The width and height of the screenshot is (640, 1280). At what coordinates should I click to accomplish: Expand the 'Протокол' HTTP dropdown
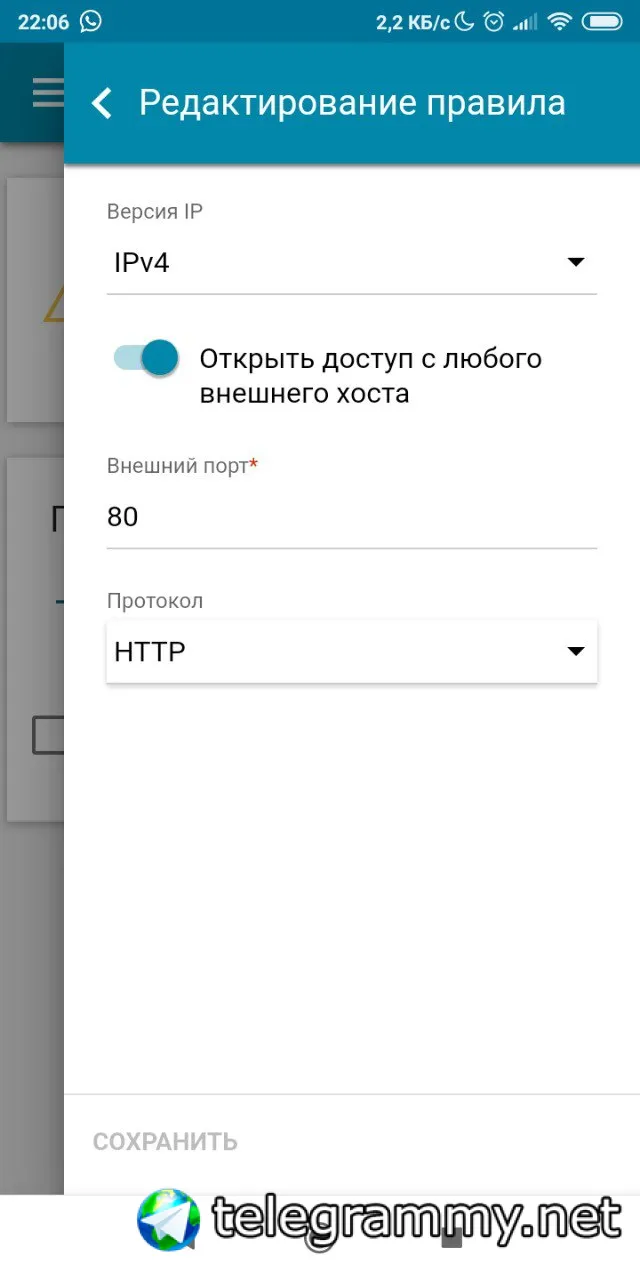click(351, 652)
